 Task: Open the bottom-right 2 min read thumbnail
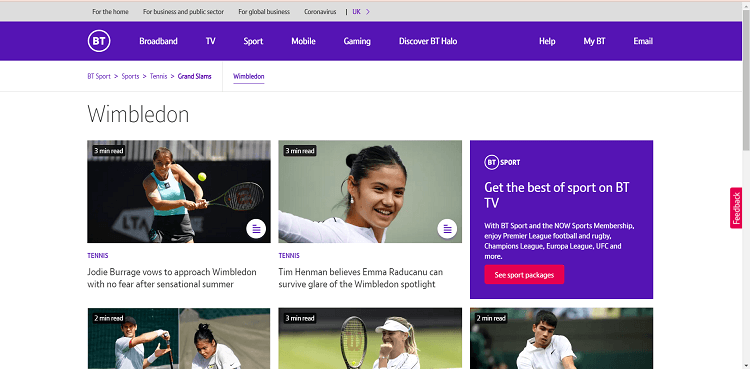[562, 338]
